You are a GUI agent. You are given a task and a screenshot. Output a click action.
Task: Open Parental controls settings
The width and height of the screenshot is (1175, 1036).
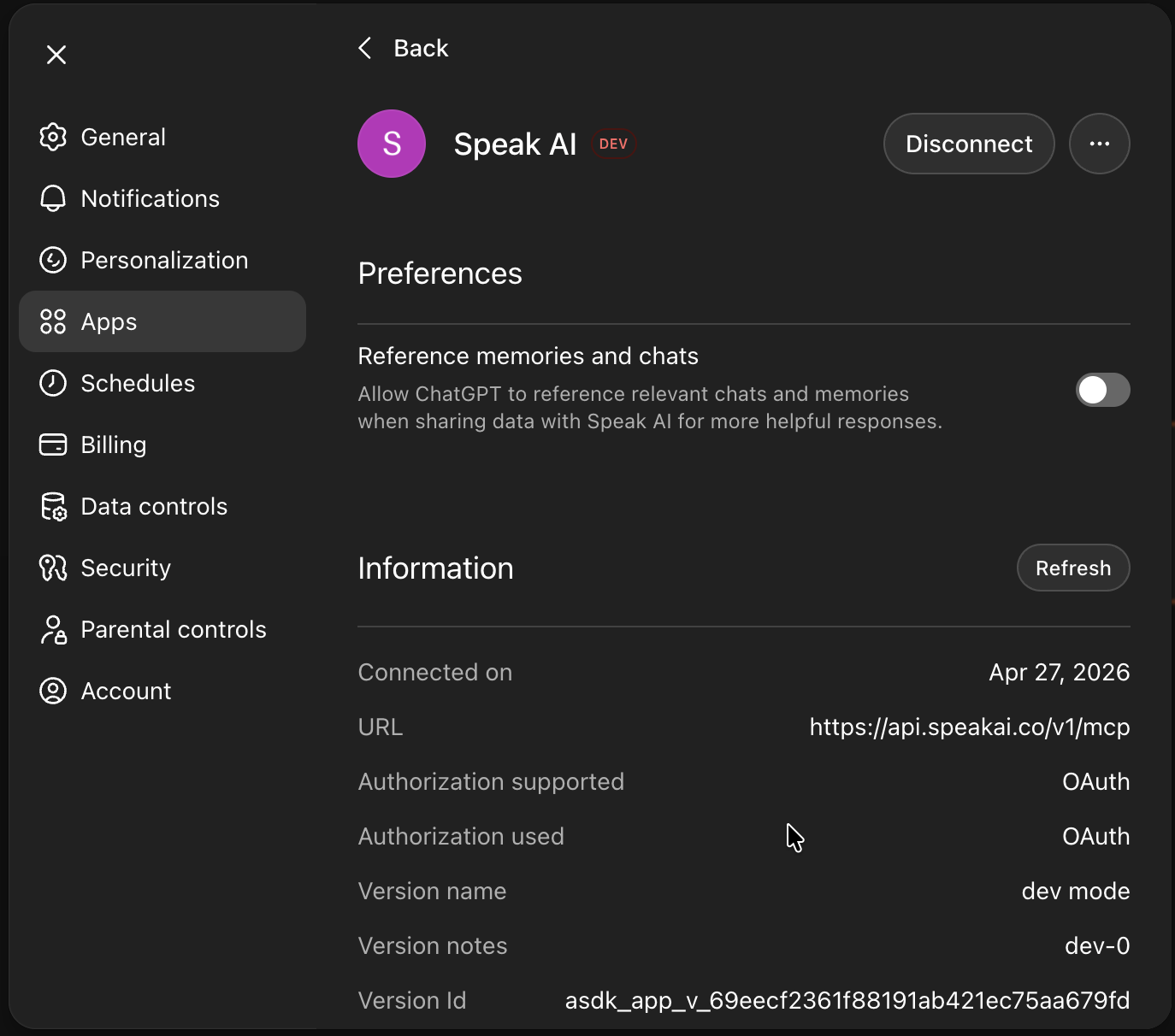coord(162,629)
